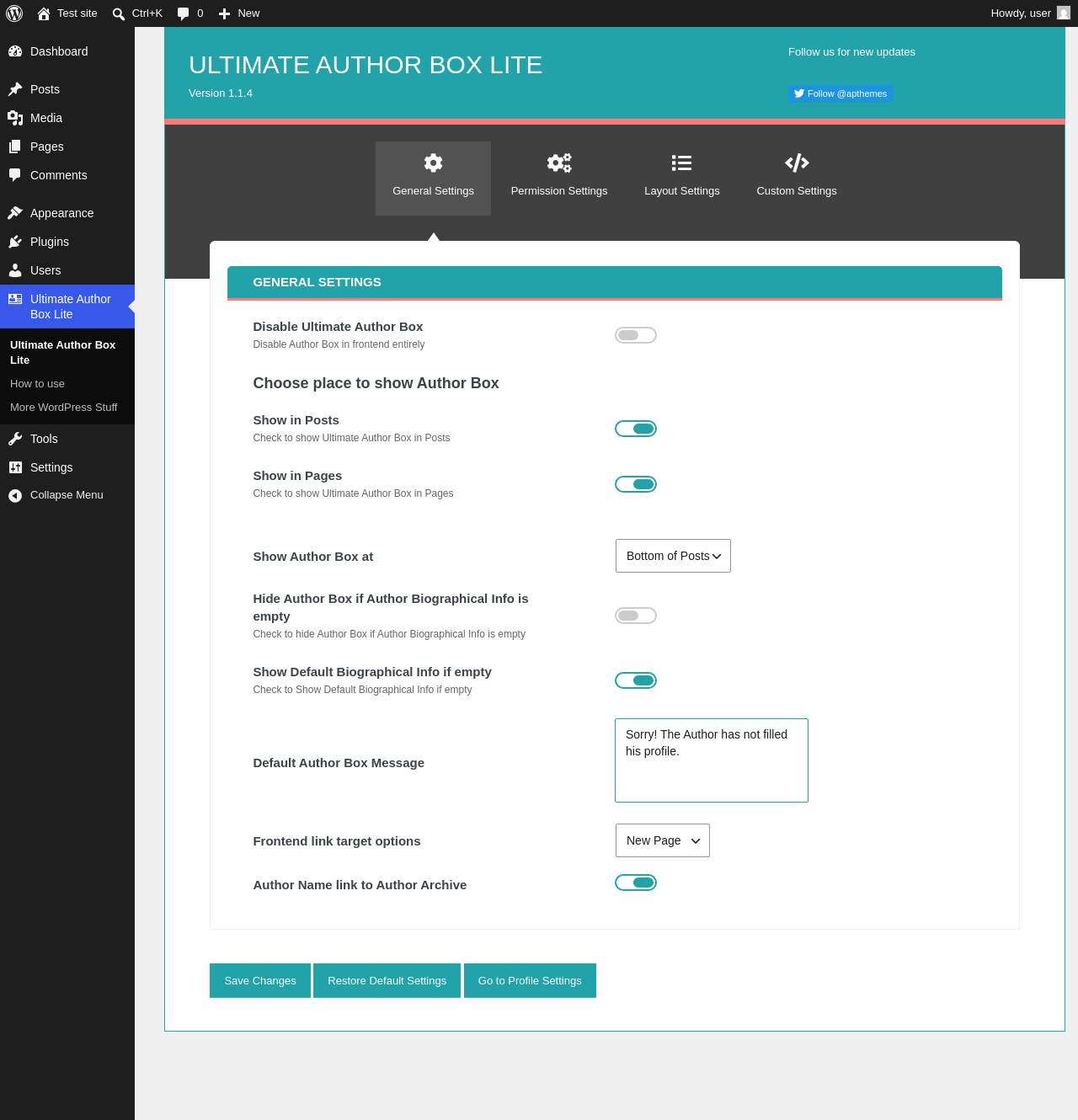
Task: Click the Posts pushpin icon
Action: coord(15,89)
